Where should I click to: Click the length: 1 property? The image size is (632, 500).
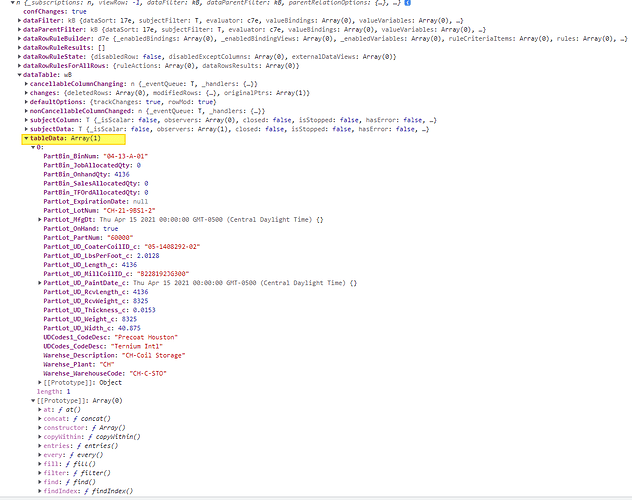click(53, 392)
